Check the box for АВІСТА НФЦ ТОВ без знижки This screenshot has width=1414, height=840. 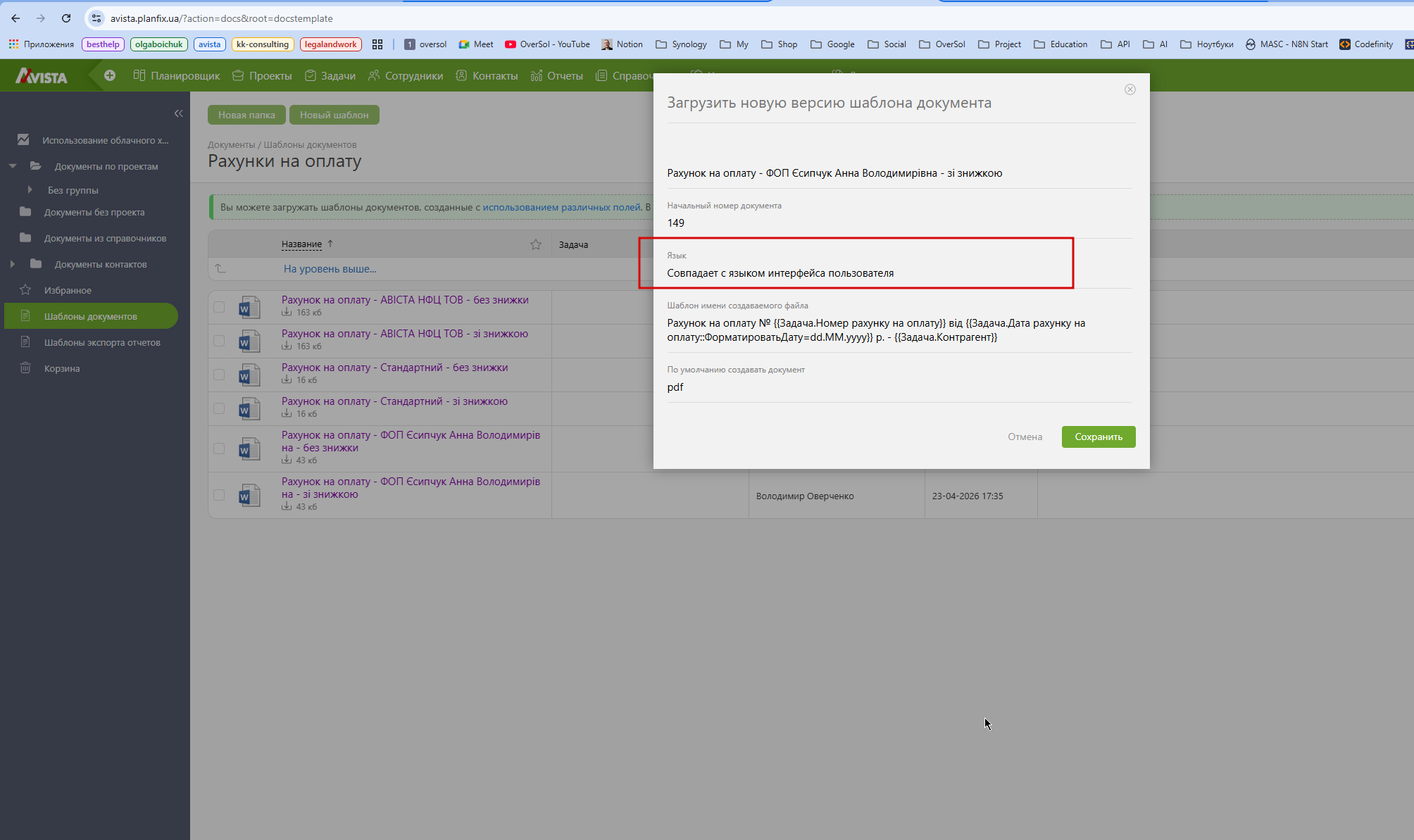click(219, 307)
